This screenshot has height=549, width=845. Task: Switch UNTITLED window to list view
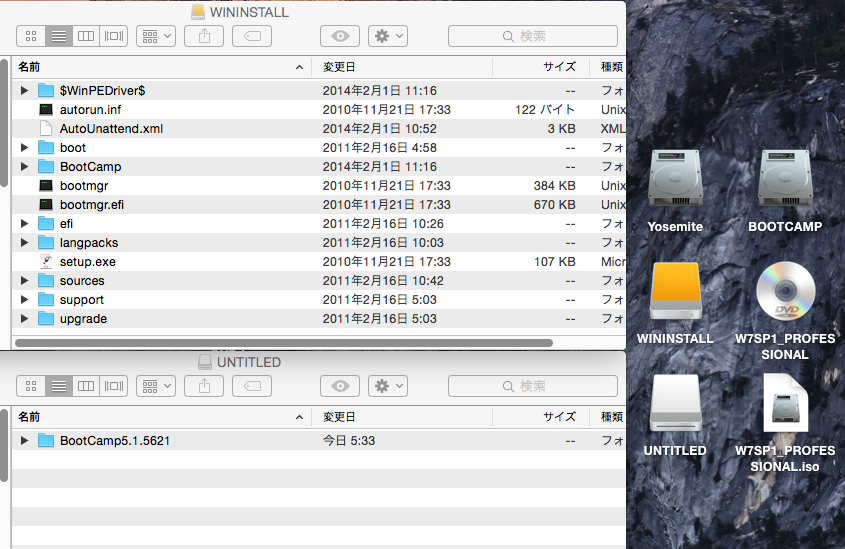[59, 386]
